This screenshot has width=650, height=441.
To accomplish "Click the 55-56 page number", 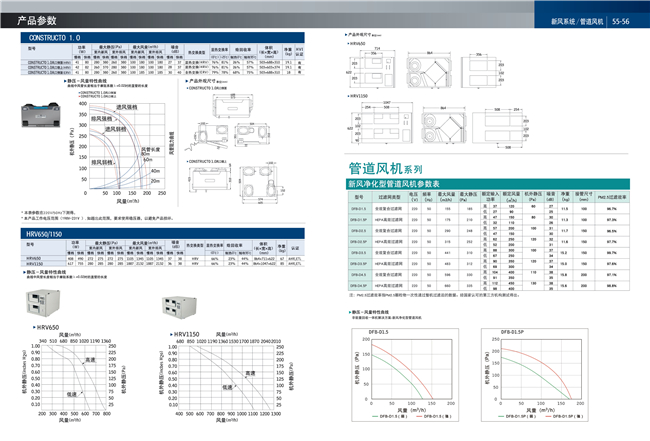I will pos(628,20).
